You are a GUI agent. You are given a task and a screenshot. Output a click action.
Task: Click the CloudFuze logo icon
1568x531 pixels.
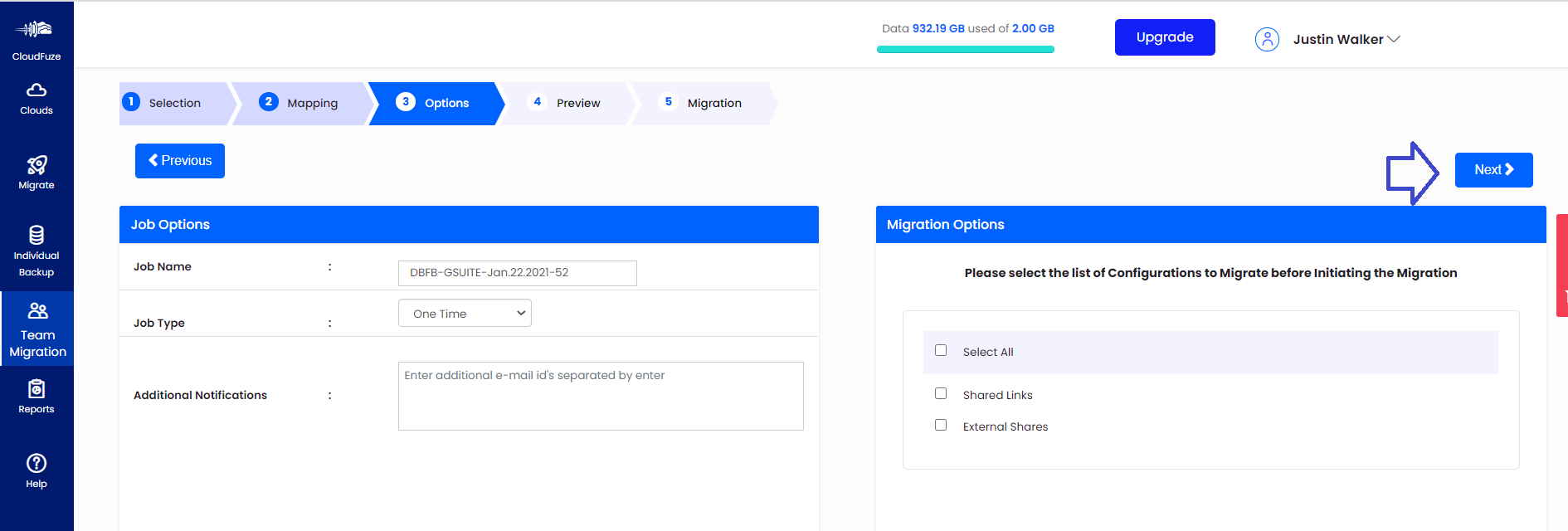tap(34, 29)
